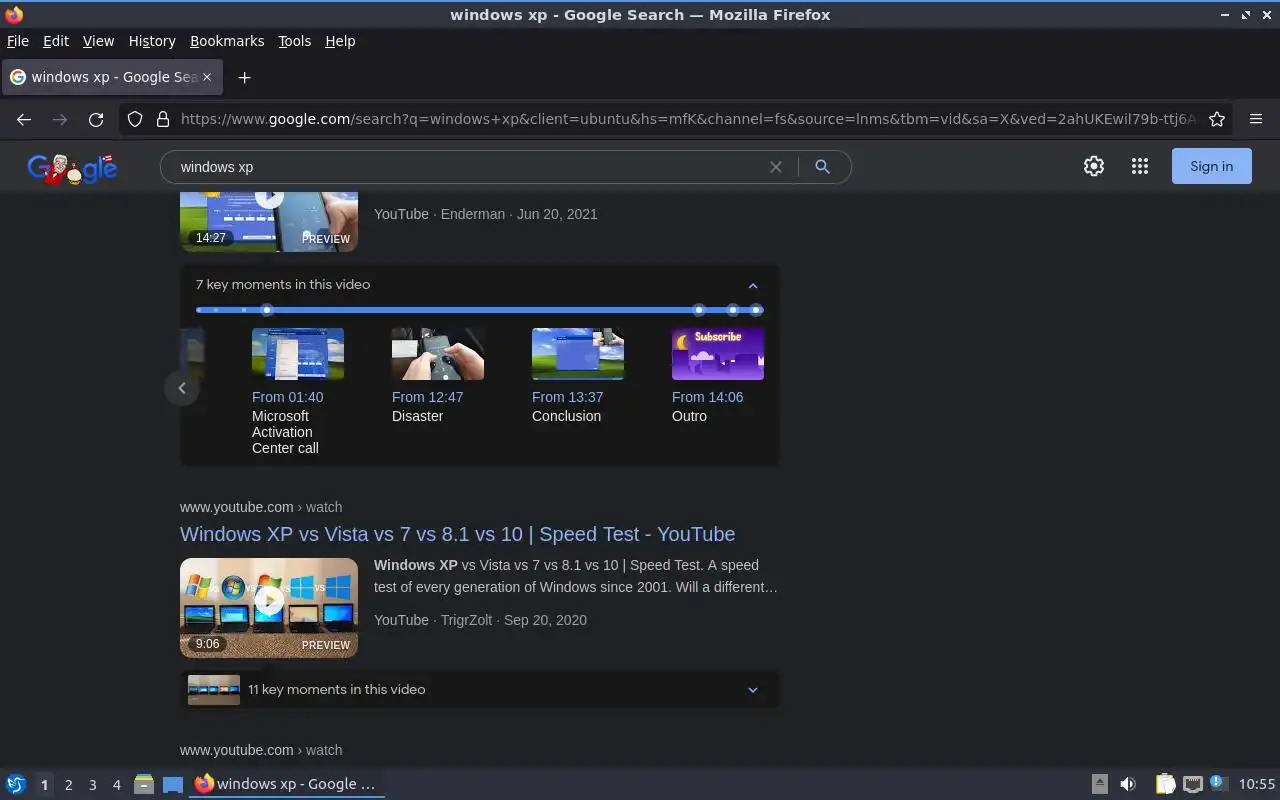The height and width of the screenshot is (800, 1280).
Task: Play the 14:27 Enderman video thumbnail
Action: (269, 221)
